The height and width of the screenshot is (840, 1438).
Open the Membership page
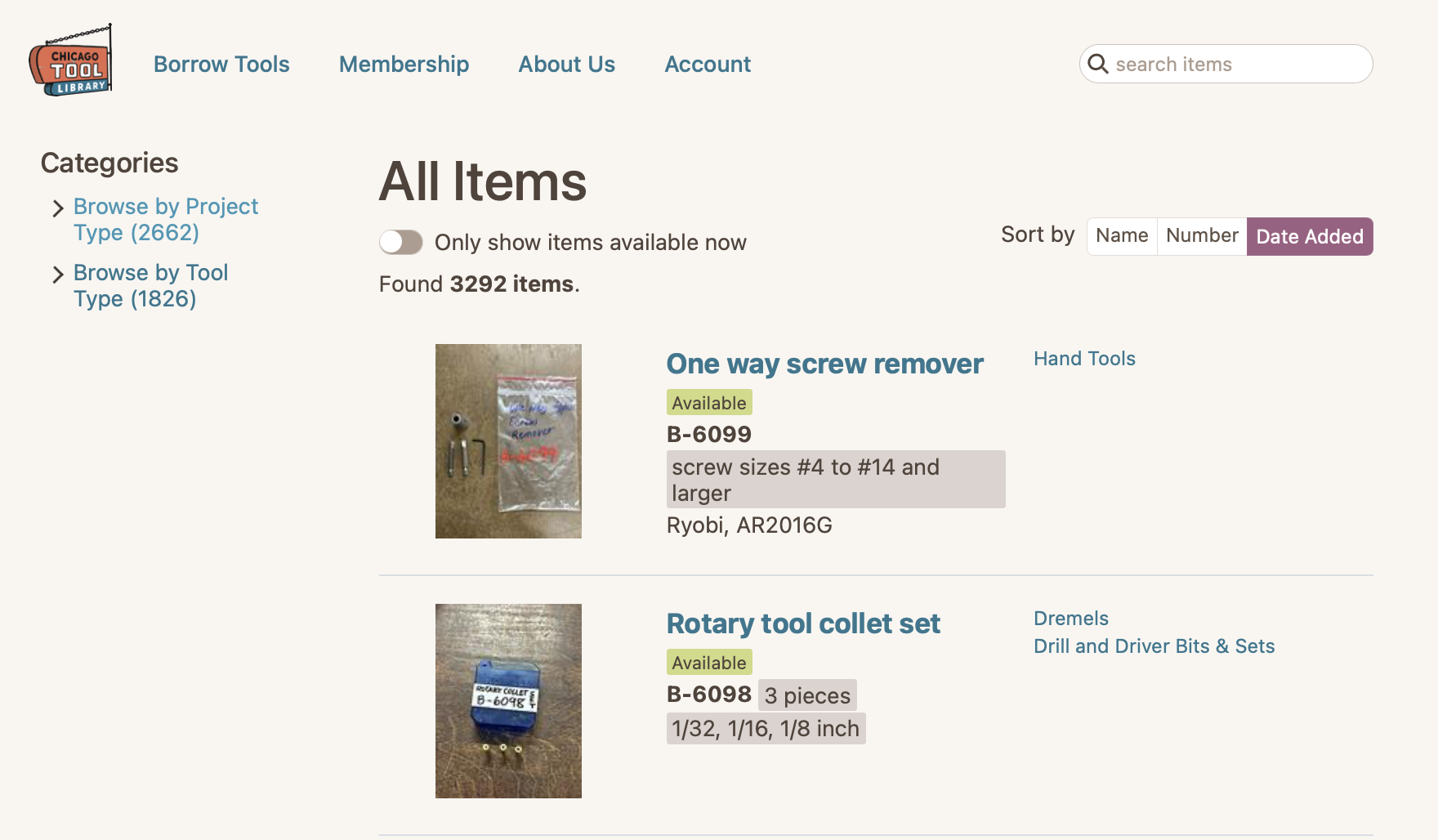coord(404,64)
